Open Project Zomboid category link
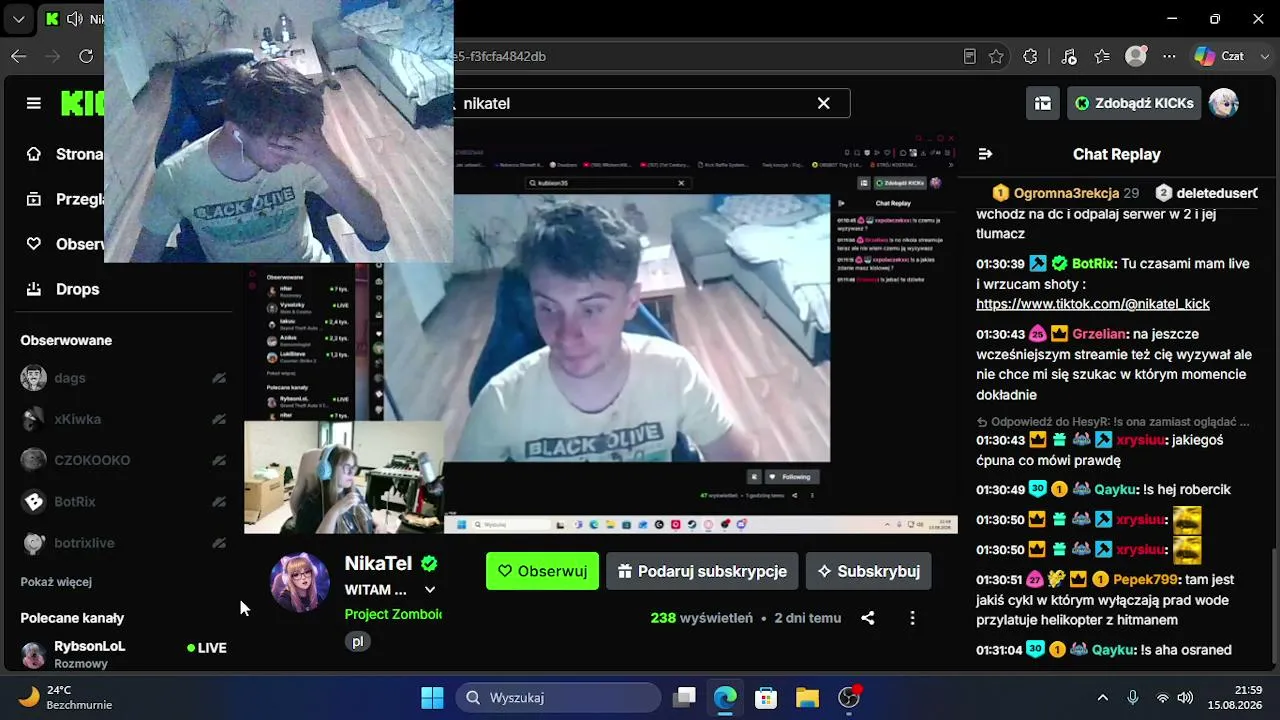The image size is (1280, 720). 393,614
